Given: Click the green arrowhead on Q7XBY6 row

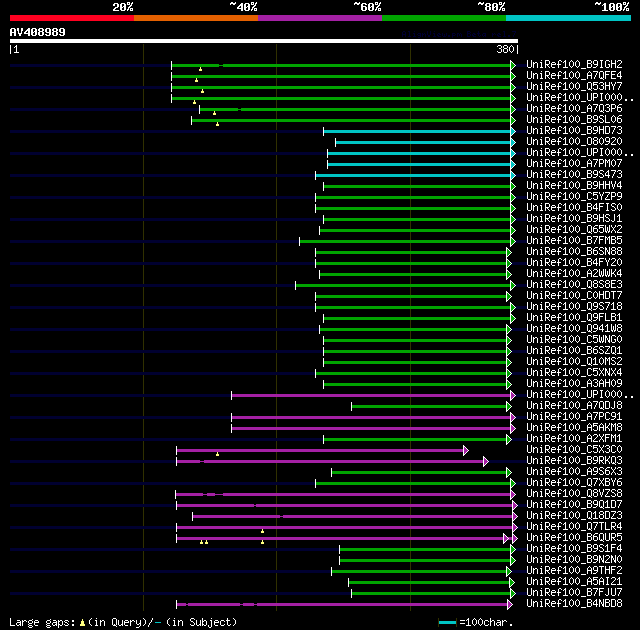Looking at the screenshot, I should tap(513, 484).
